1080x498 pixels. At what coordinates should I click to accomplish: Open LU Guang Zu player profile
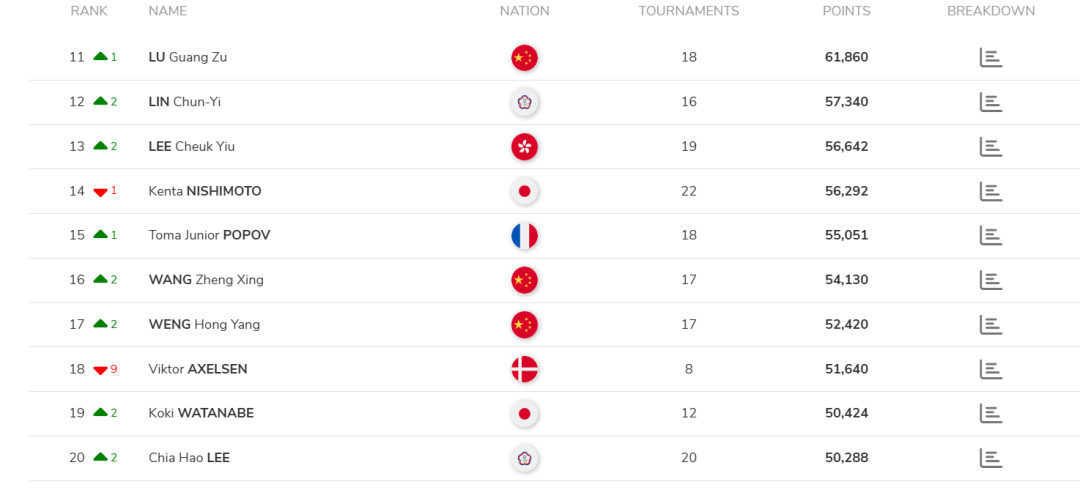(x=187, y=57)
